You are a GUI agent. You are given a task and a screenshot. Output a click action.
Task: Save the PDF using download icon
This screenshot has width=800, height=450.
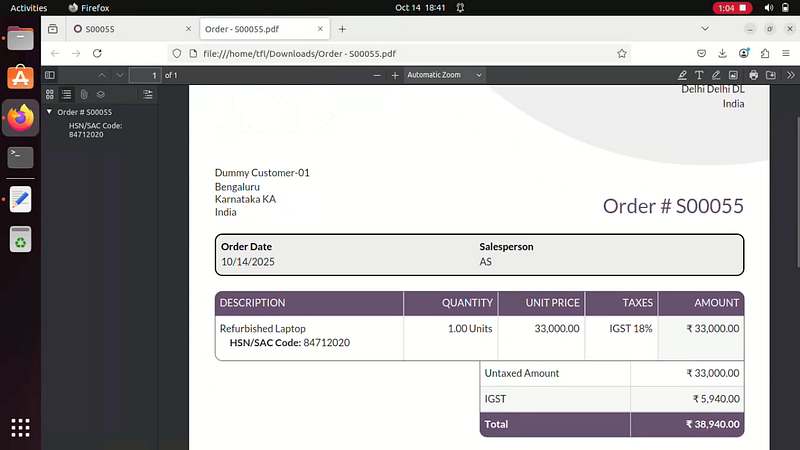[771, 75]
